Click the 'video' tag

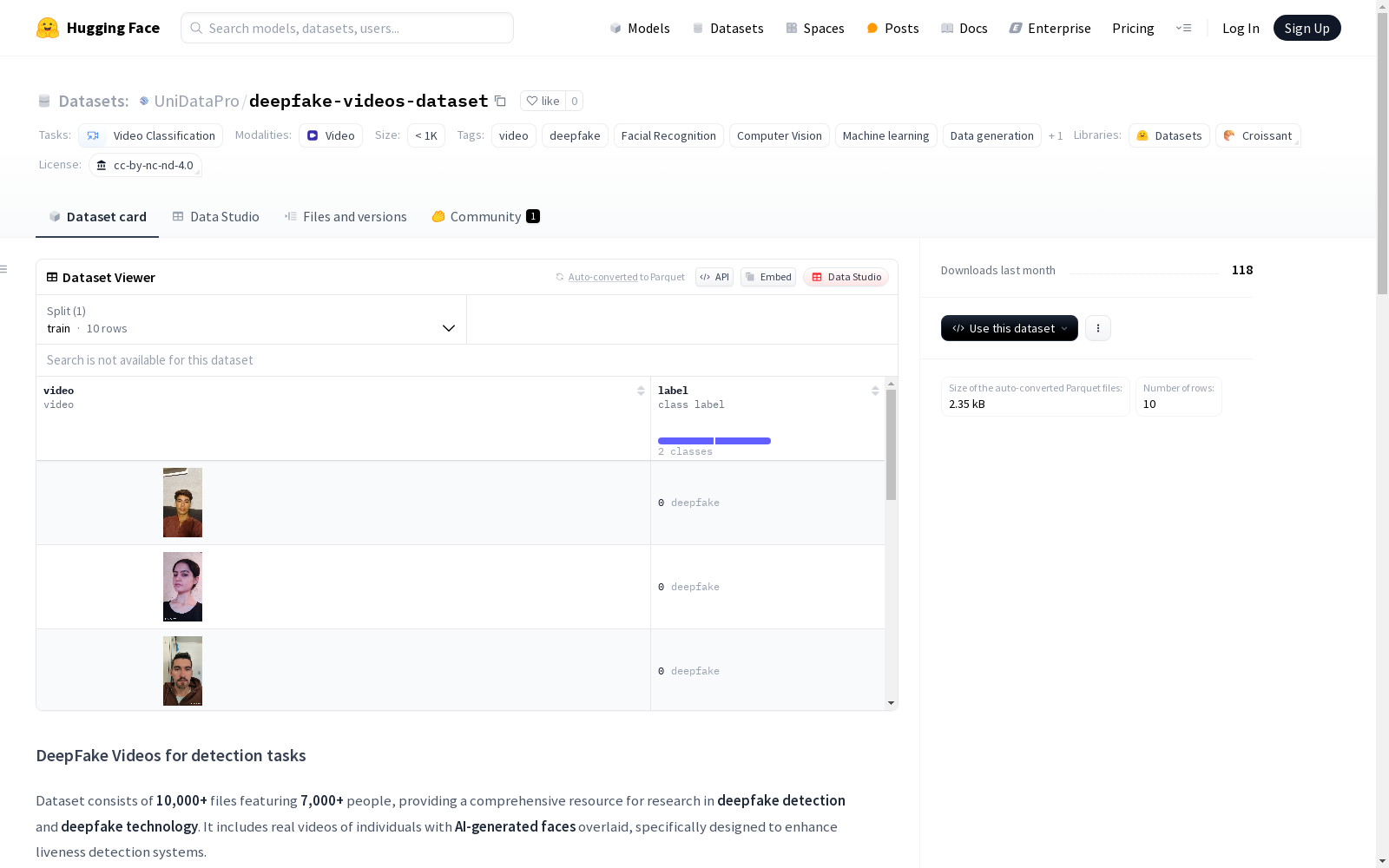tap(514, 135)
